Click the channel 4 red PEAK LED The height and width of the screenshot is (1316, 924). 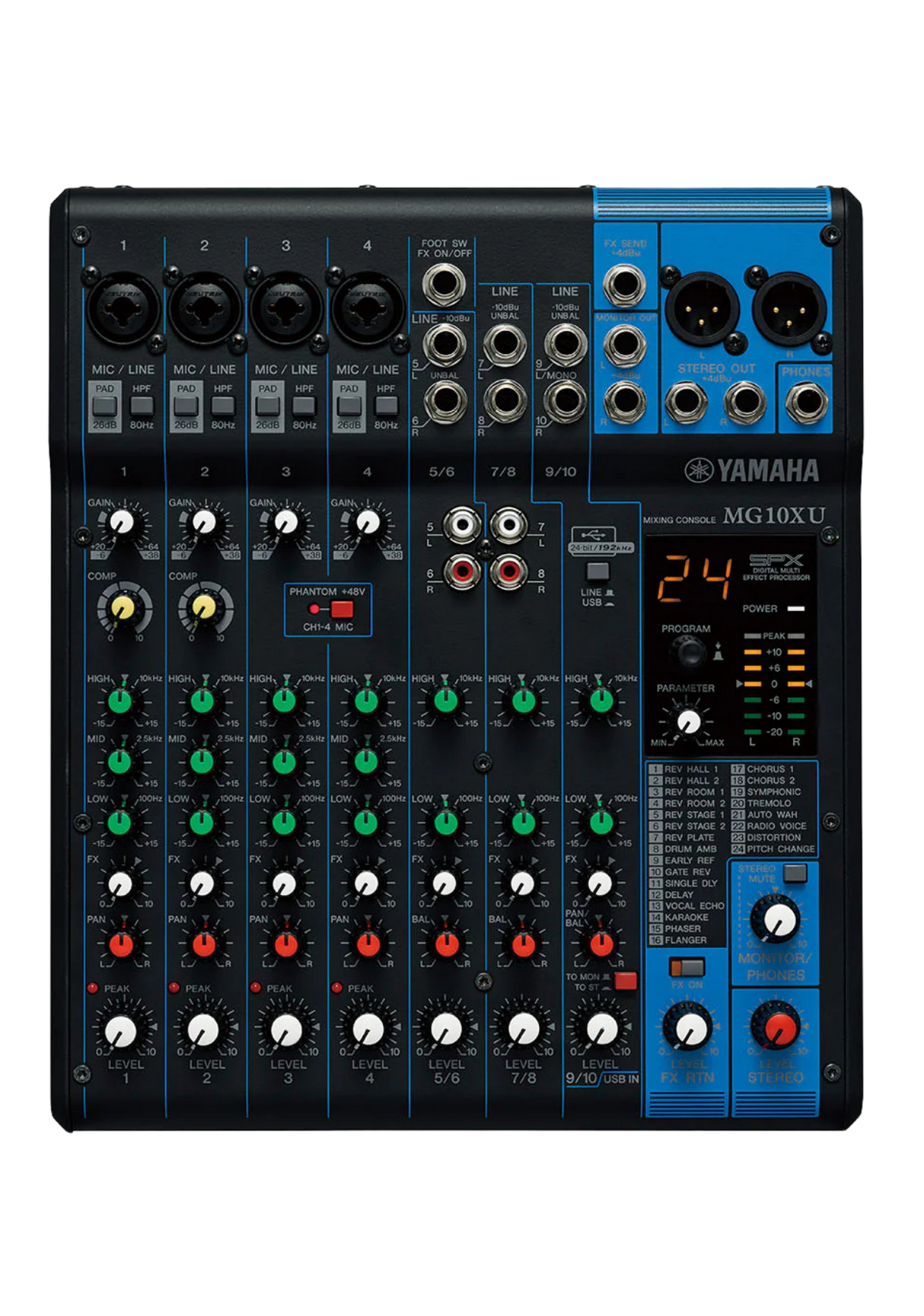(x=336, y=987)
